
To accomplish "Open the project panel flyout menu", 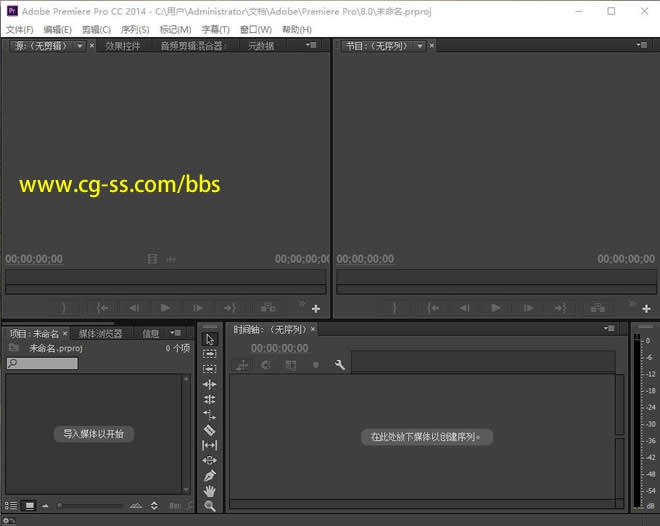I will (x=176, y=333).
